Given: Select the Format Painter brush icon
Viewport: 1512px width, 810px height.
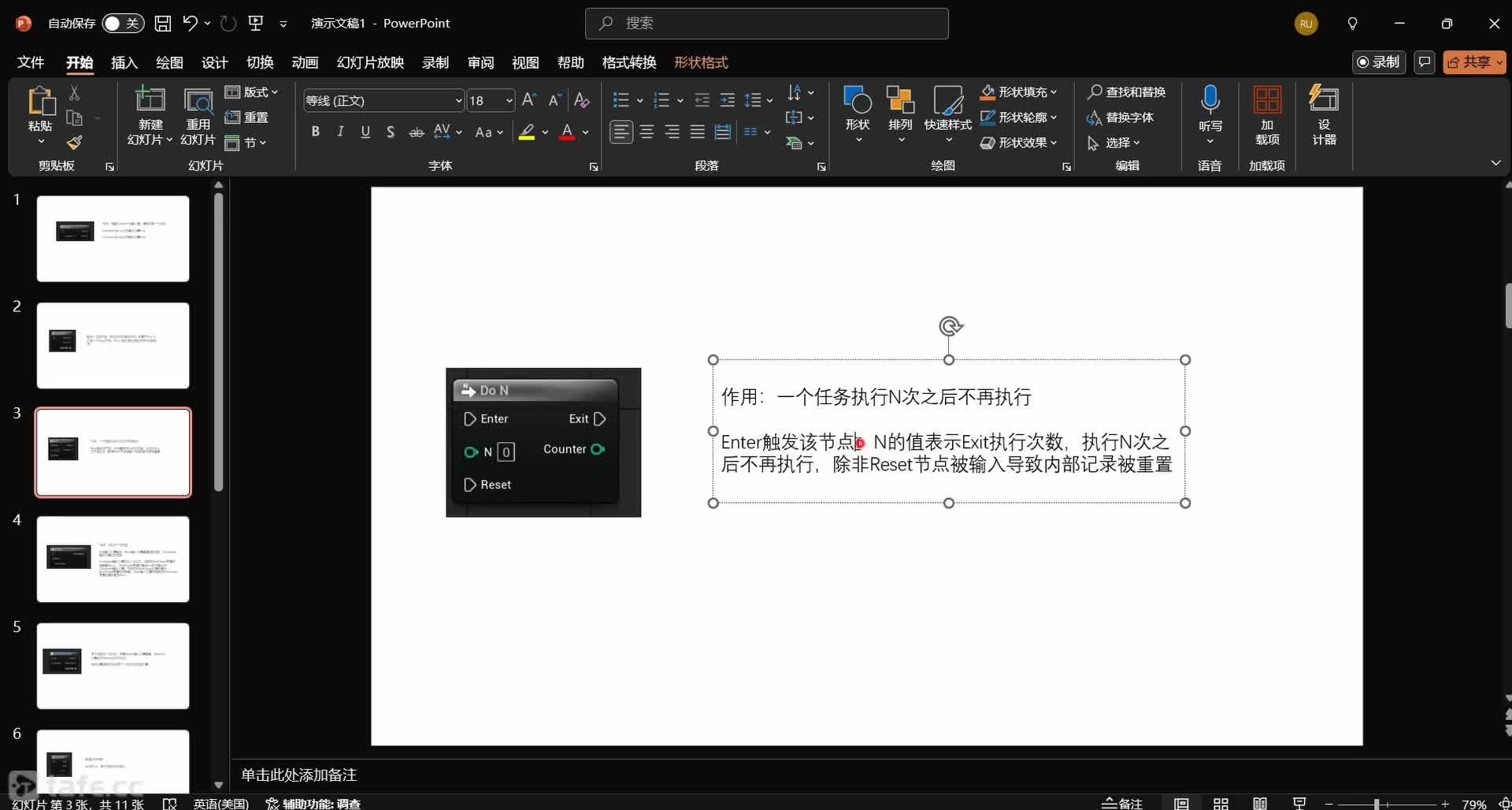Looking at the screenshot, I should tap(74, 143).
